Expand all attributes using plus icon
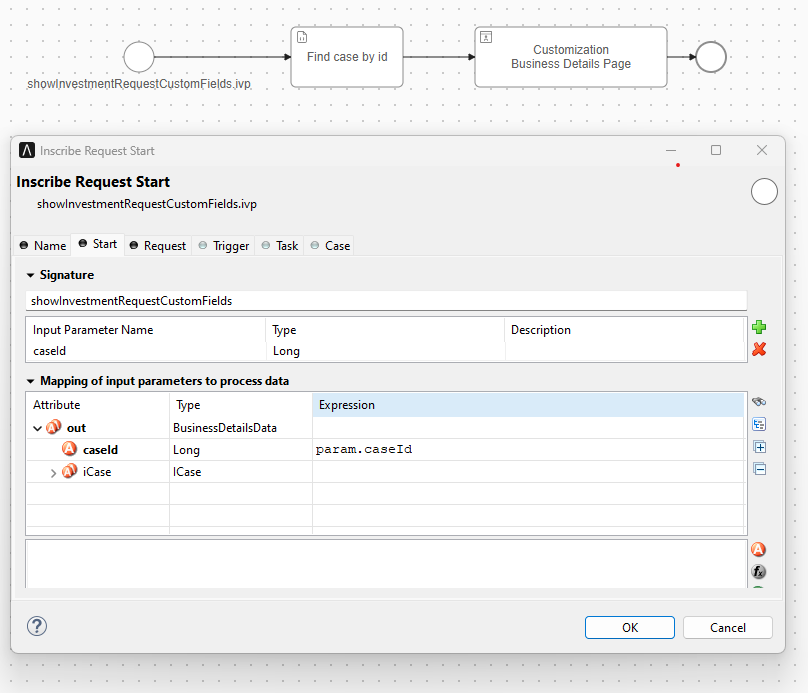The height and width of the screenshot is (693, 808). (x=759, y=446)
